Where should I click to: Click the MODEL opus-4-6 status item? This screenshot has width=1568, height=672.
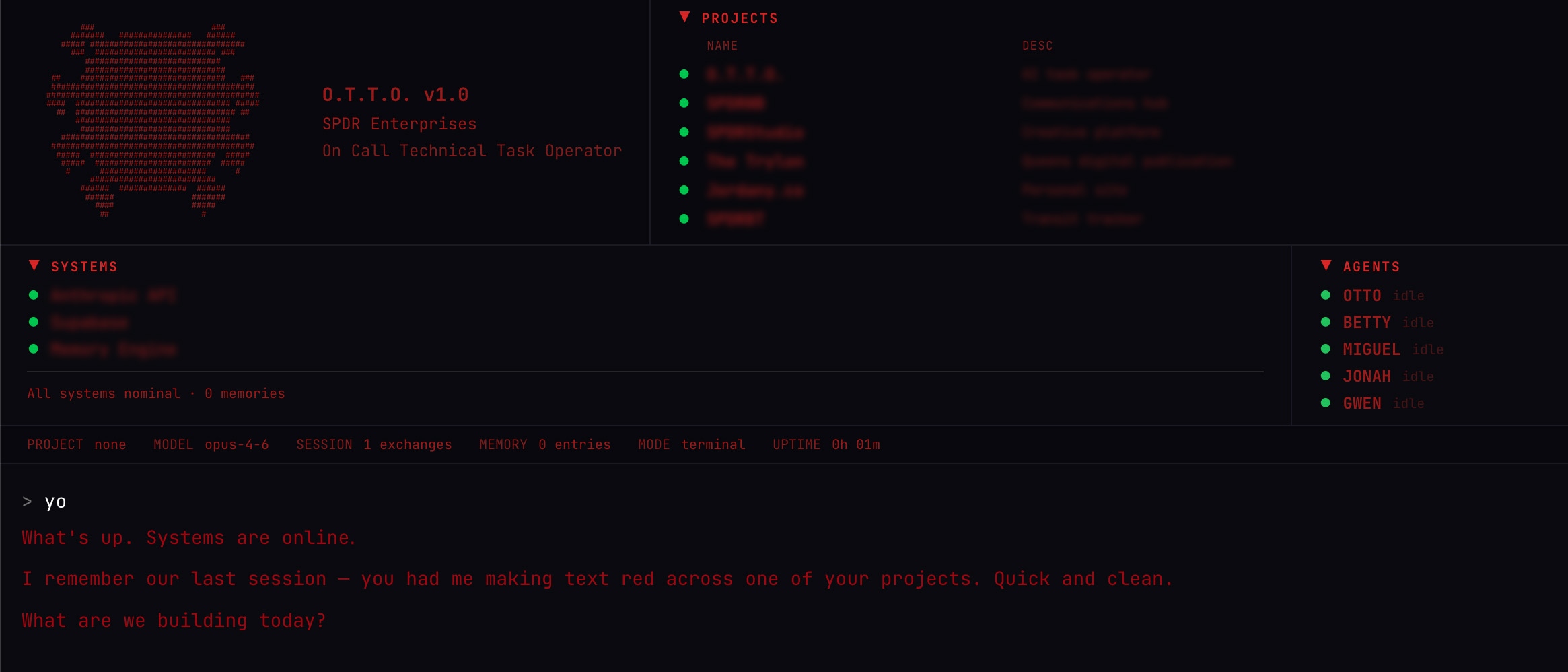[211, 444]
